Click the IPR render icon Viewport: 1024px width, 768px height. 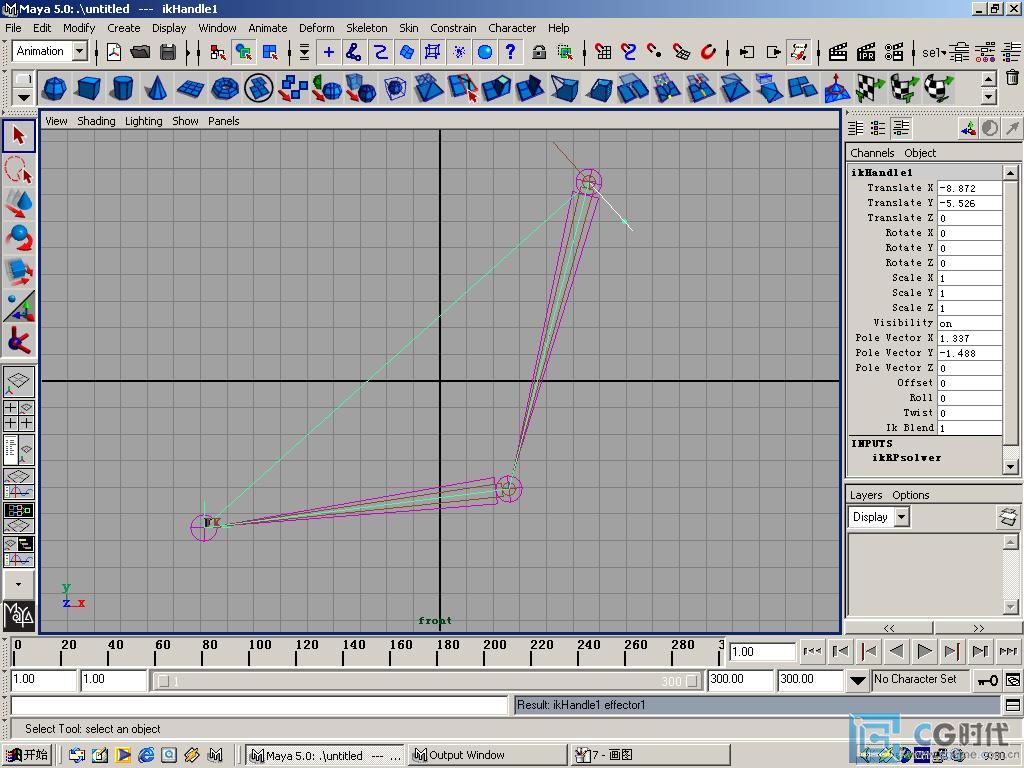866,52
